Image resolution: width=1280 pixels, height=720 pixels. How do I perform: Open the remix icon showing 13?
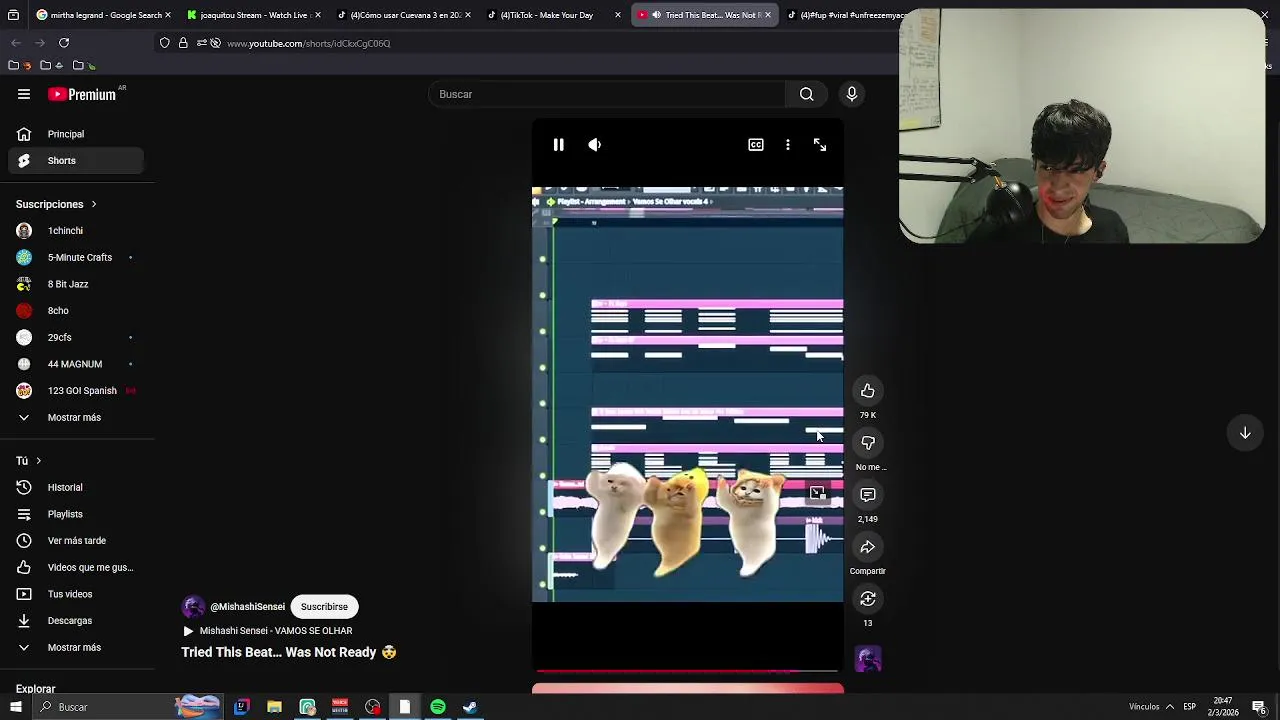[868, 599]
